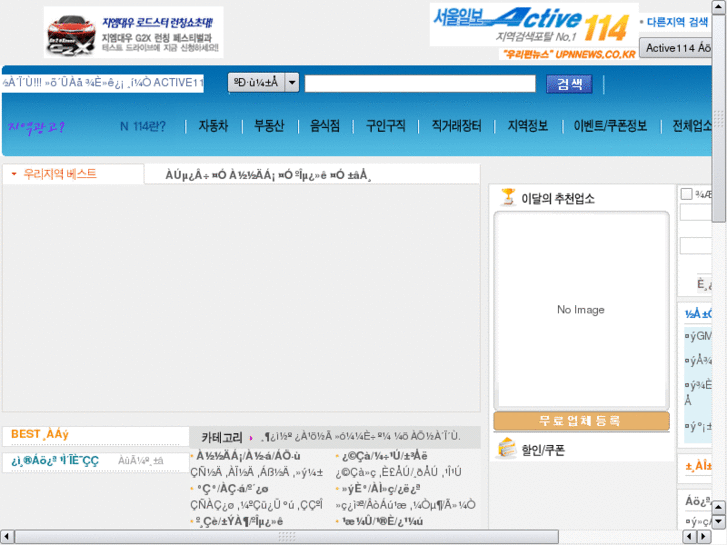The image size is (727, 545).
Task: Select the 지역정보 menu item
Action: (528, 126)
